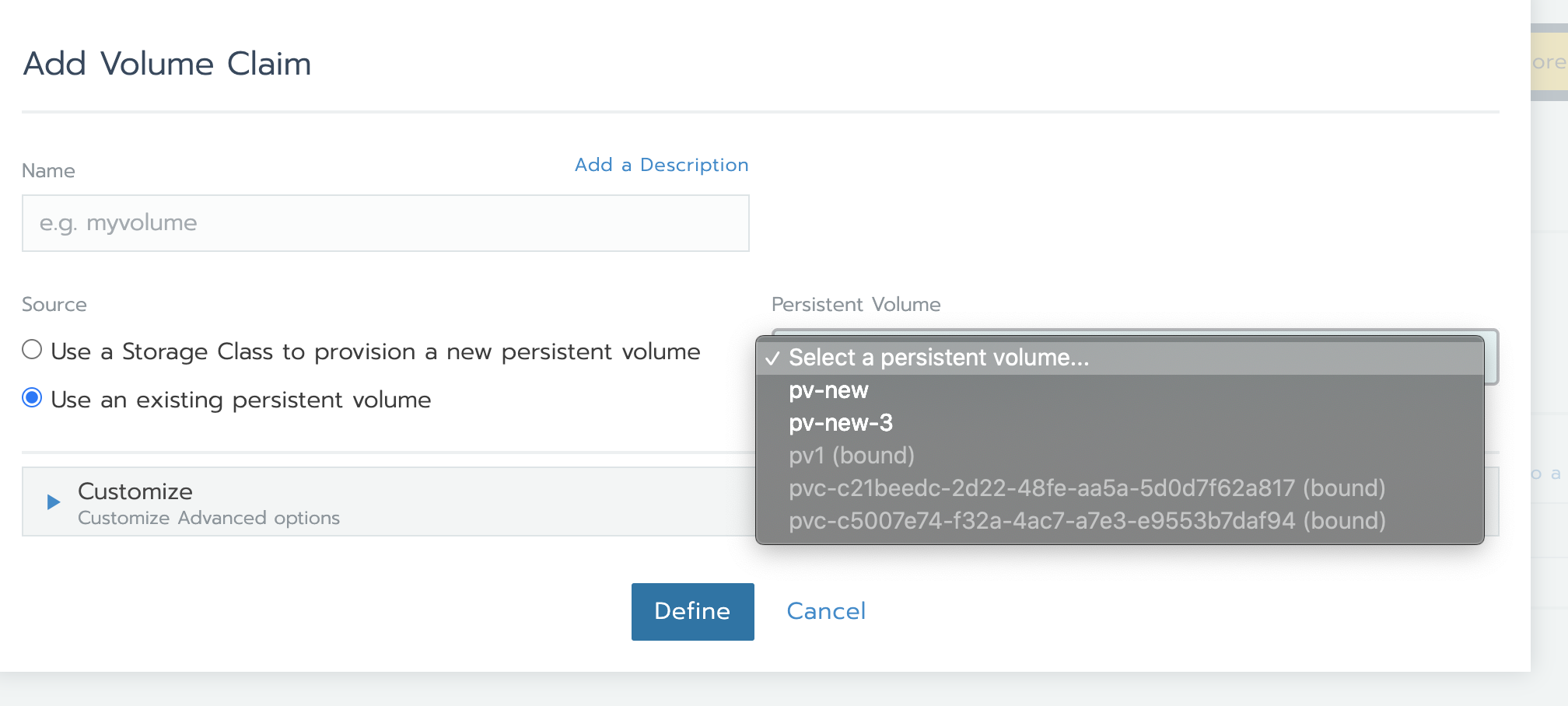
Task: Click the Cancel link
Action: coord(826,611)
